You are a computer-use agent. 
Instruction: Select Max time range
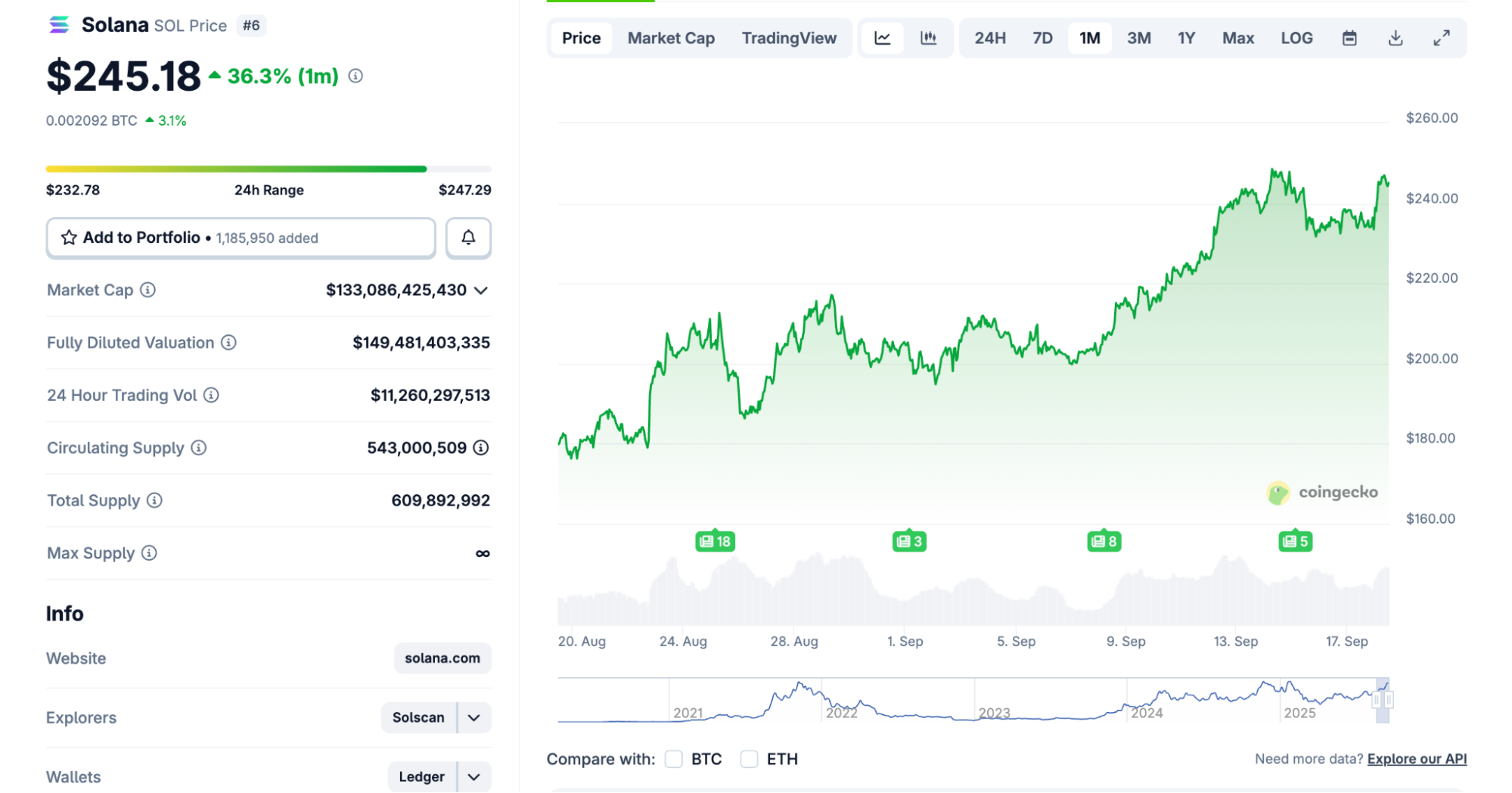click(x=1238, y=38)
